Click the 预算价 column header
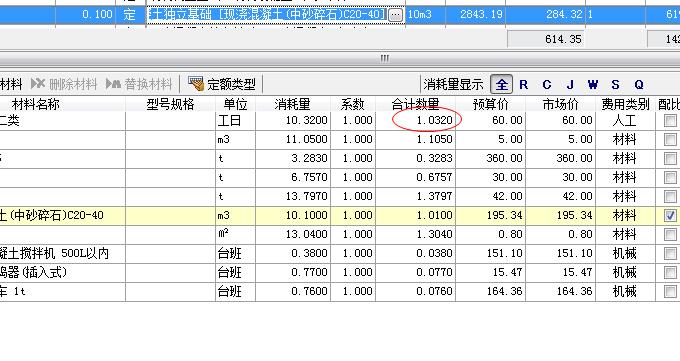The width and height of the screenshot is (680, 361). (x=490, y=104)
